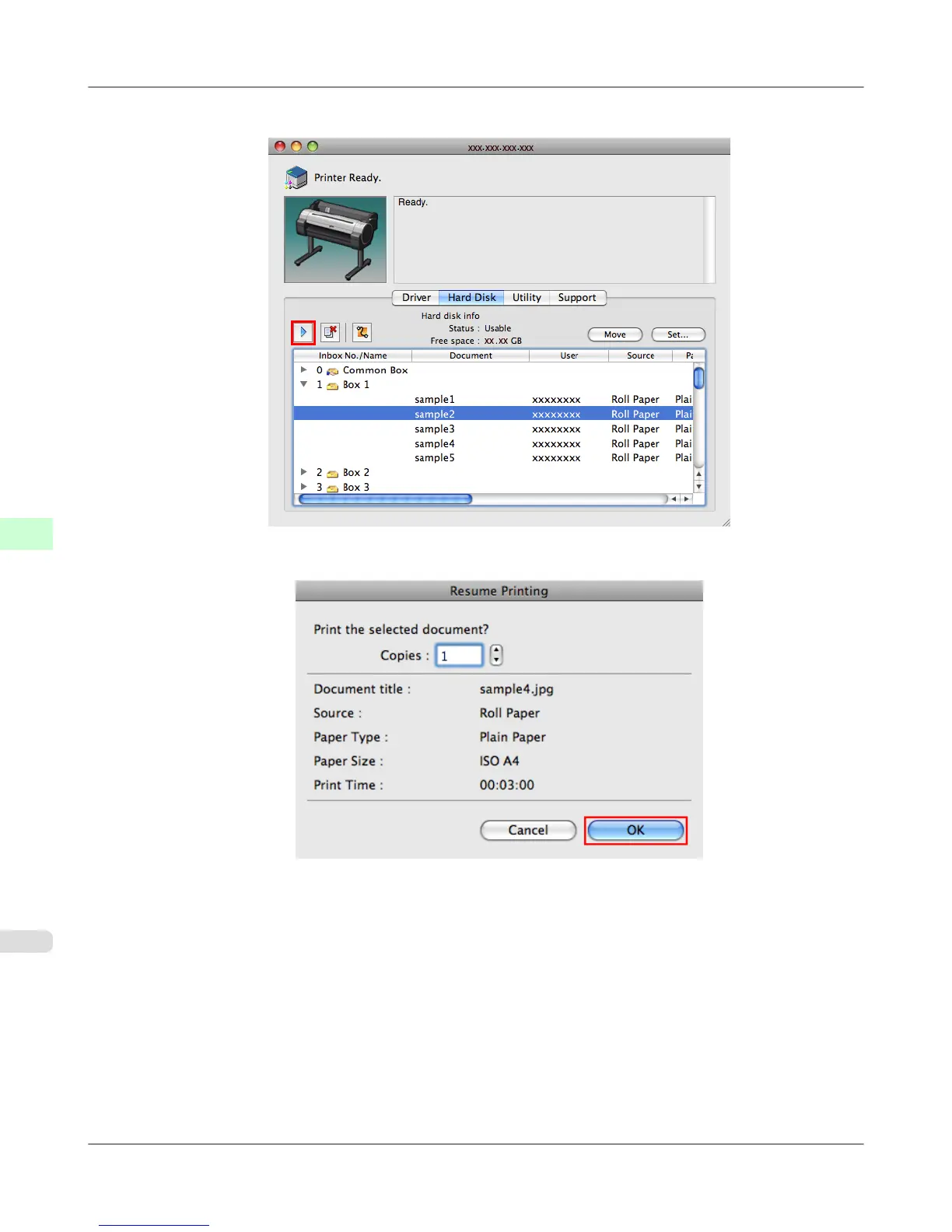Click the Ready. status message text
The width and height of the screenshot is (952, 1232).
(413, 202)
